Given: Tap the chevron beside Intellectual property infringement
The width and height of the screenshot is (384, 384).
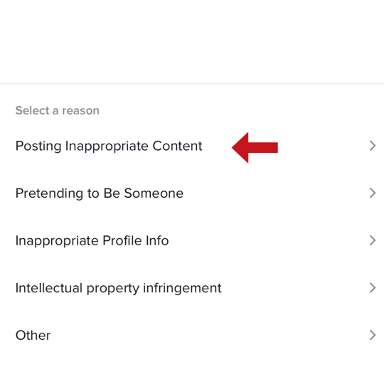Looking at the screenshot, I should coord(373,288).
